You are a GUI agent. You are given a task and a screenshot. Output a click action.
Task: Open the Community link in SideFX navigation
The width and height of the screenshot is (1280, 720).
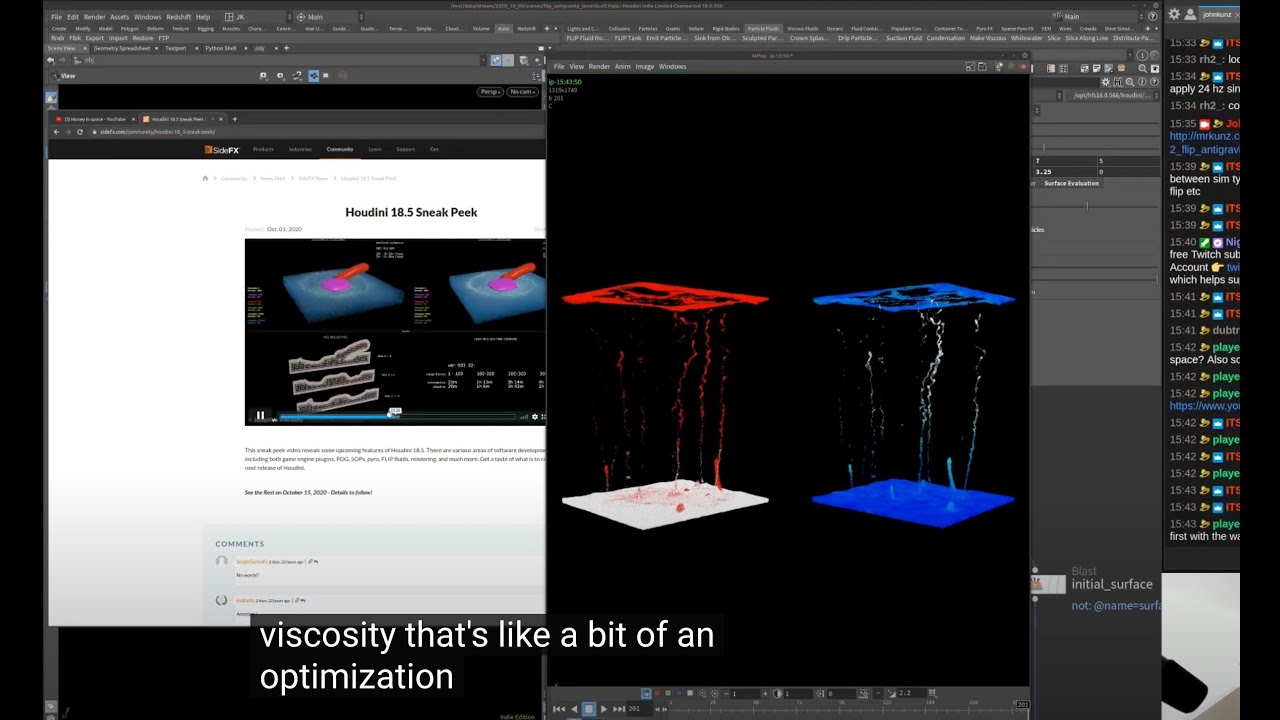click(340, 149)
